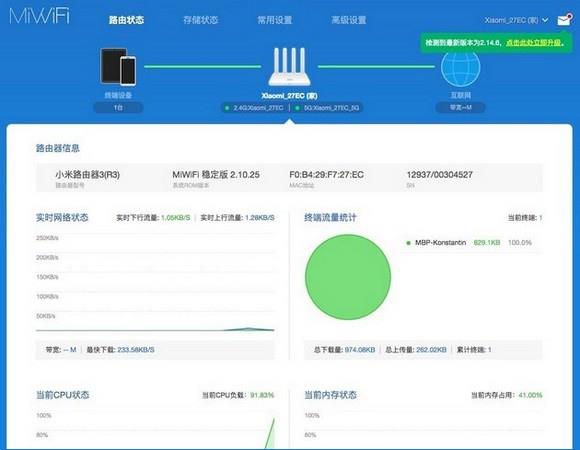580x450 pixels.
Task: Click the 250KB/s axis label
Action: (47, 238)
